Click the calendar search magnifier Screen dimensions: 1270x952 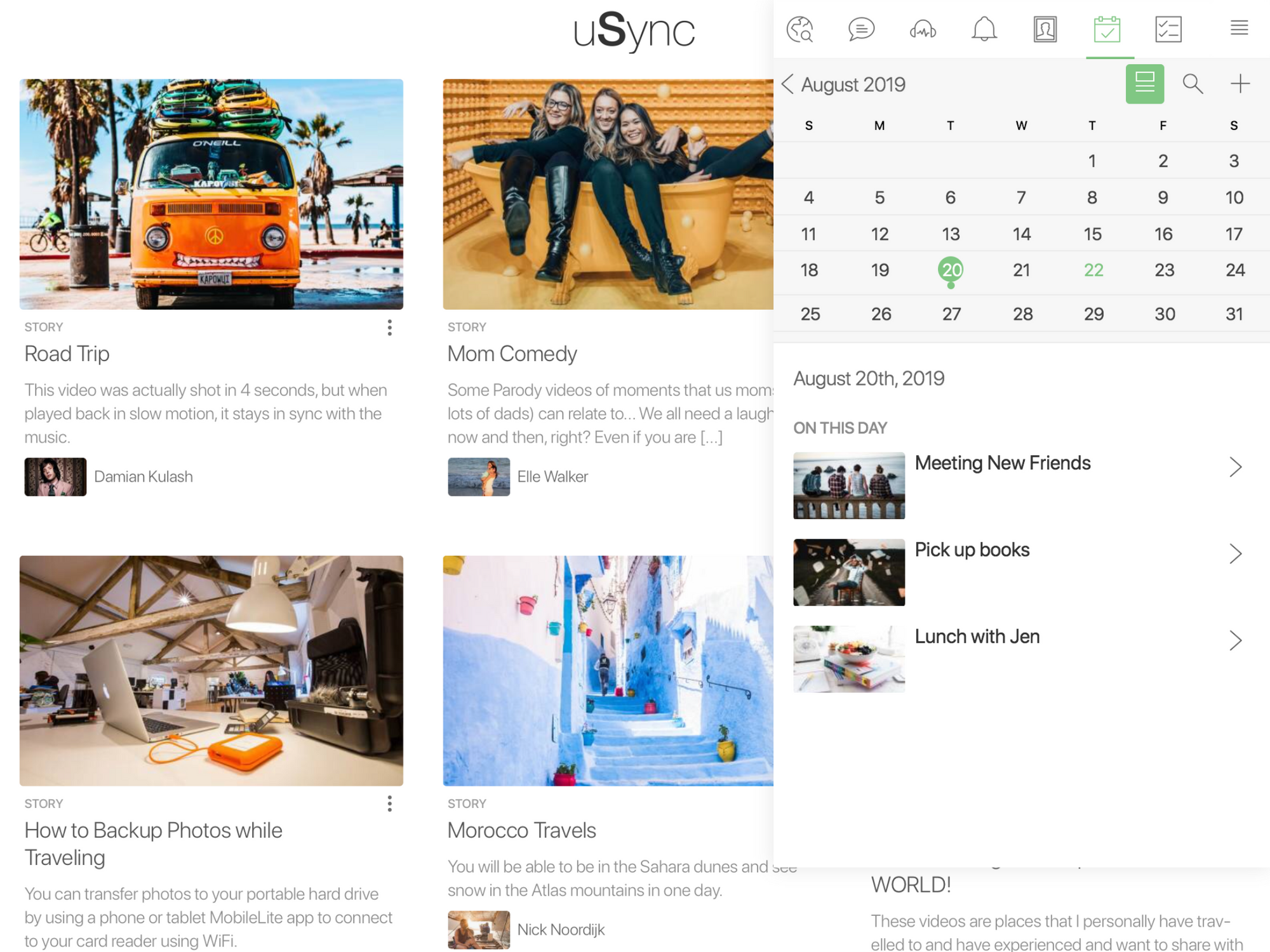pos(1193,83)
